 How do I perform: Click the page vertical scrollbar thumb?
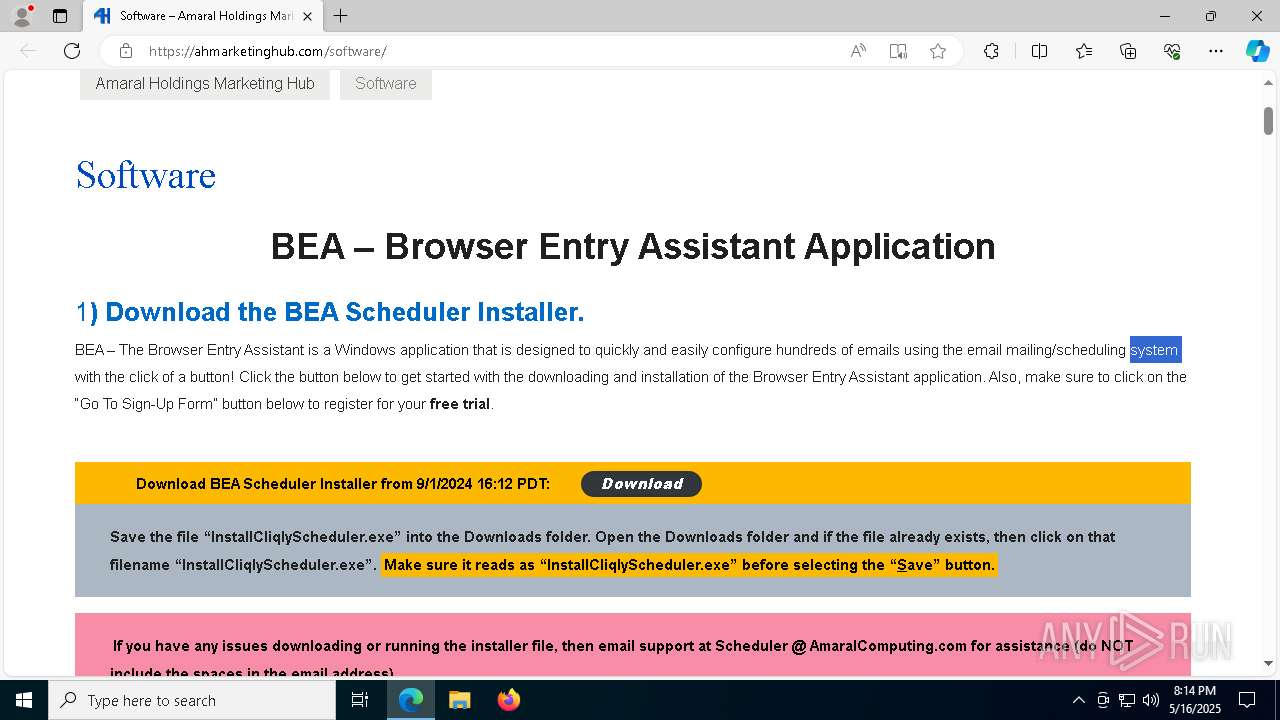tap(1268, 120)
